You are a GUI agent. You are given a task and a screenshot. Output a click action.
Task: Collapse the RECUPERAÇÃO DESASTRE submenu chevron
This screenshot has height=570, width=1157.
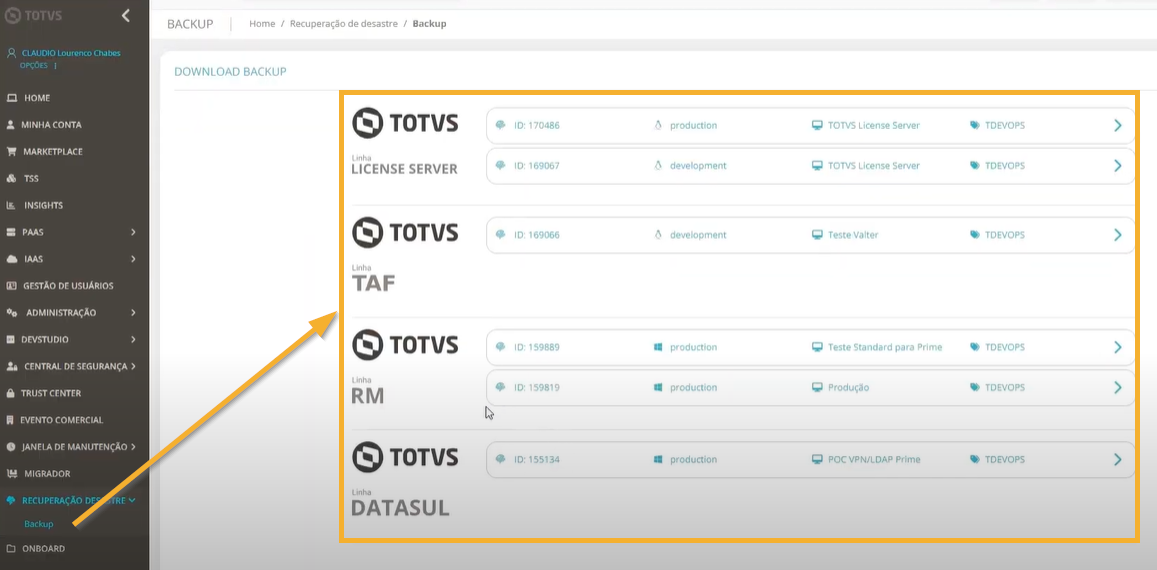pos(132,501)
